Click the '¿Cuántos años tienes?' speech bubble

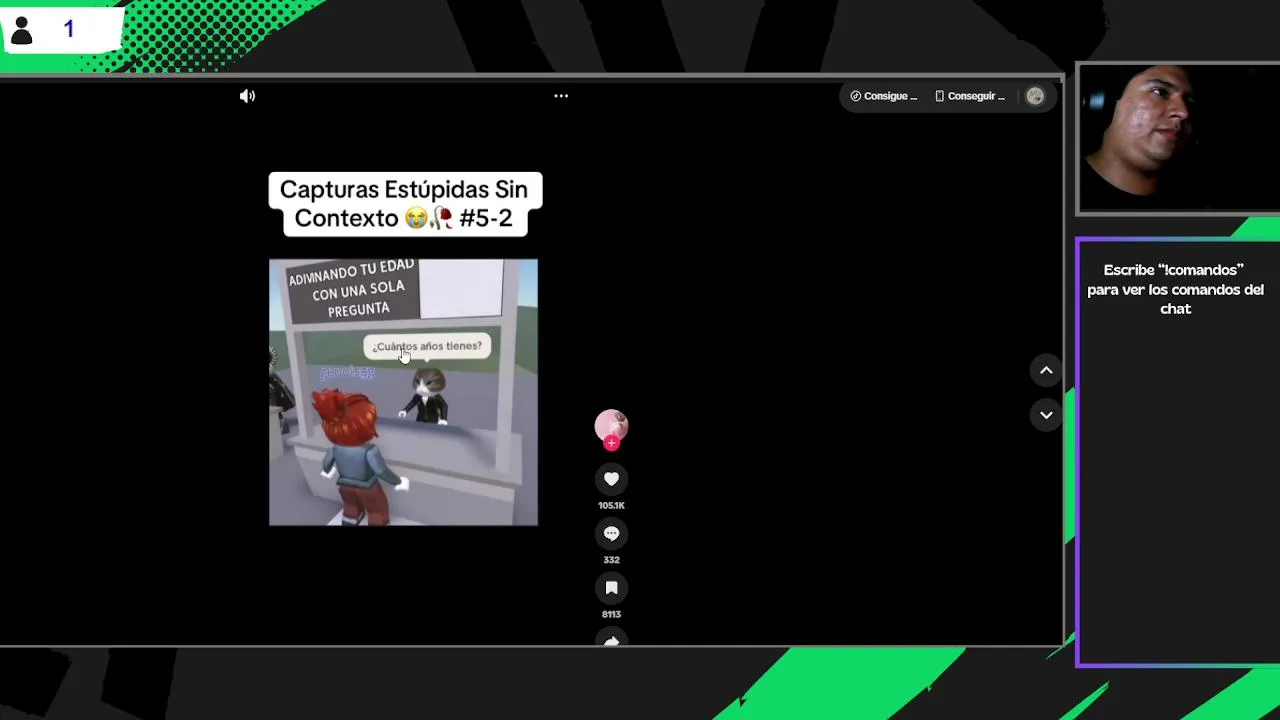click(427, 346)
